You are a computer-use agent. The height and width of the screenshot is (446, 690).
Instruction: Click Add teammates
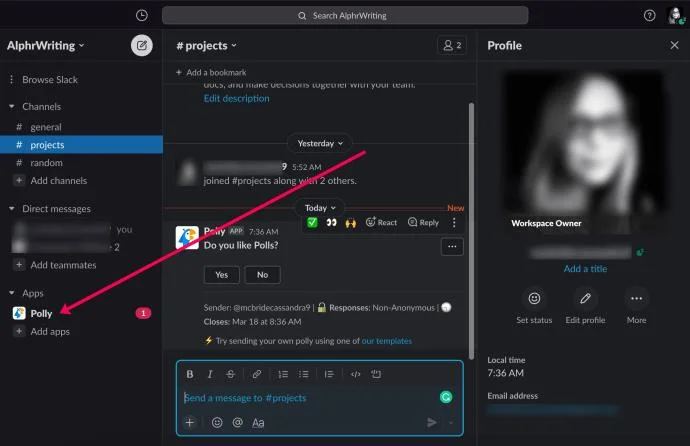[x=63, y=265]
